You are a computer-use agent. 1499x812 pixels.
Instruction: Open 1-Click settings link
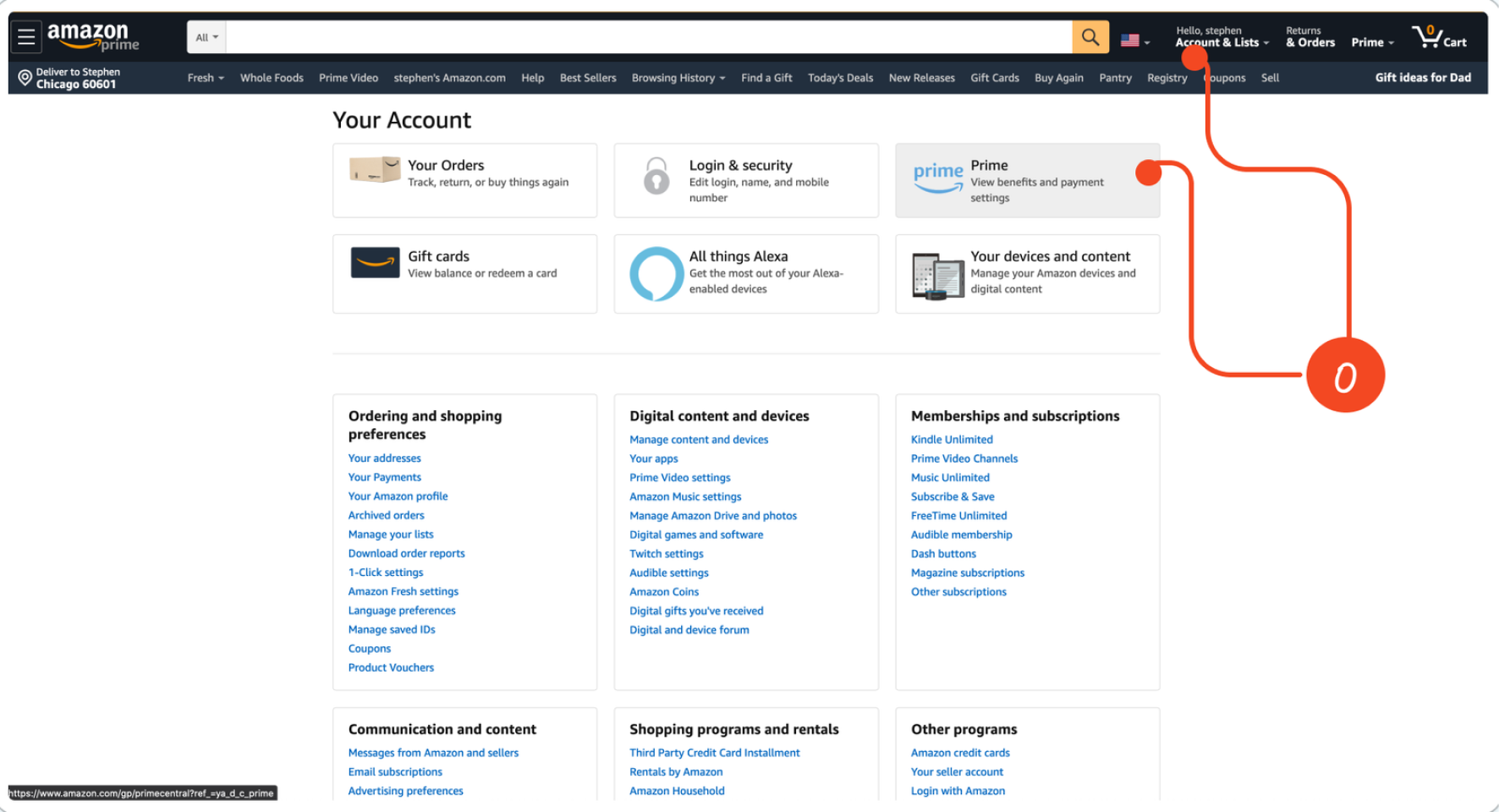385,573
